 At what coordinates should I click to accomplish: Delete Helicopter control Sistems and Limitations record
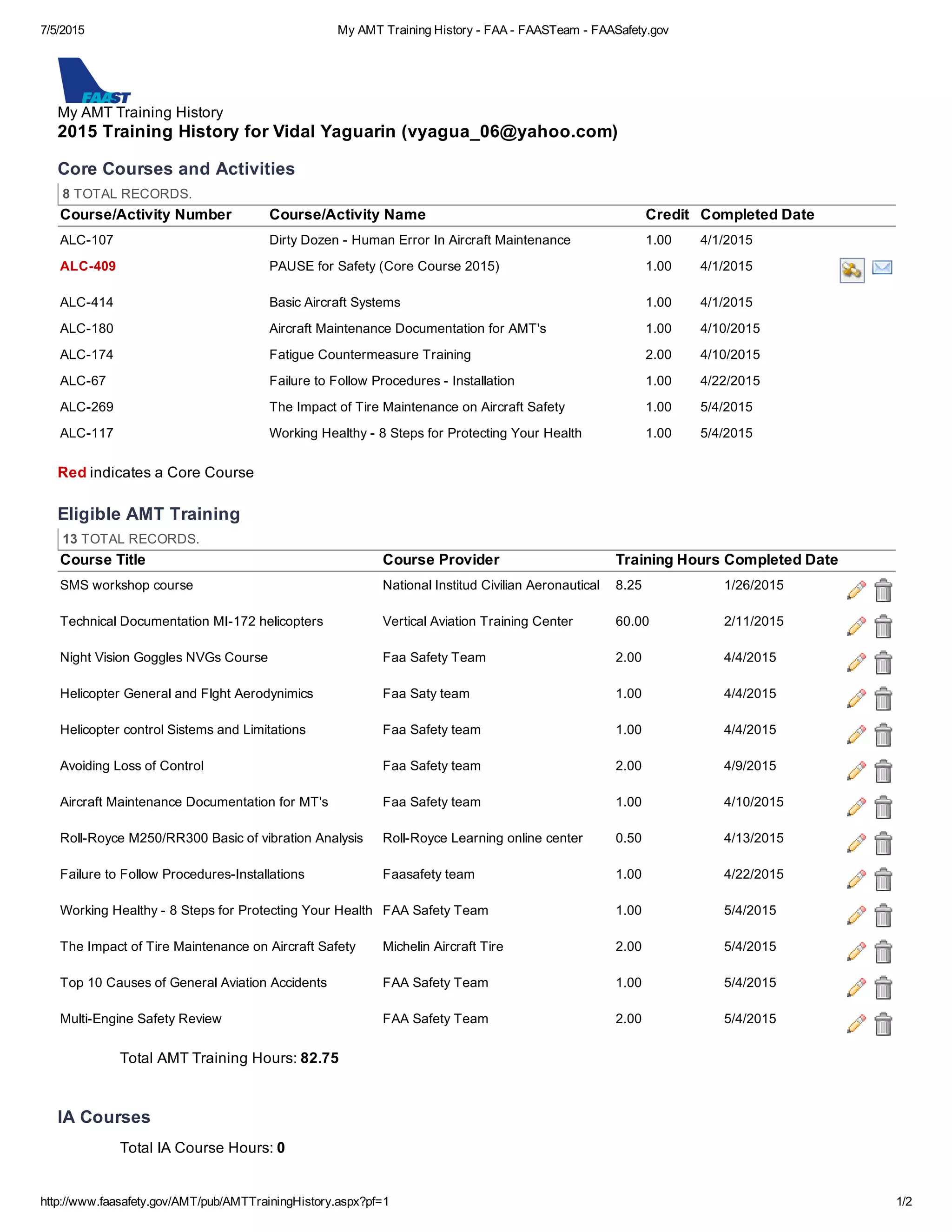pos(883,735)
